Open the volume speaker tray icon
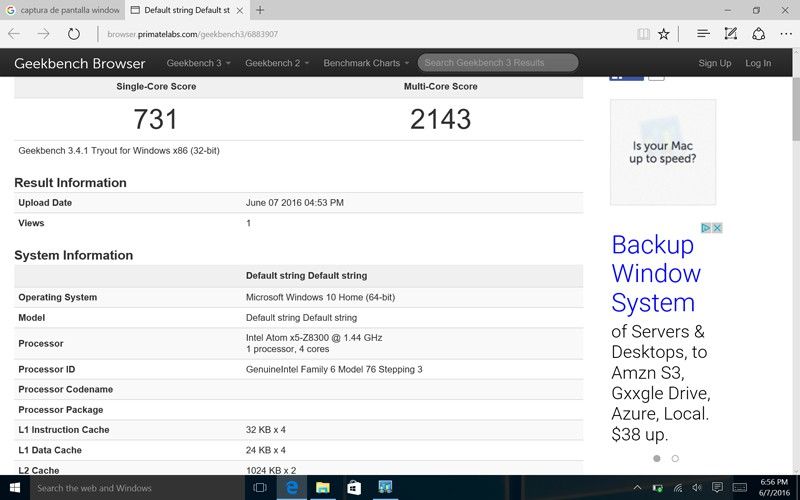The width and height of the screenshot is (800, 500). pos(697,488)
